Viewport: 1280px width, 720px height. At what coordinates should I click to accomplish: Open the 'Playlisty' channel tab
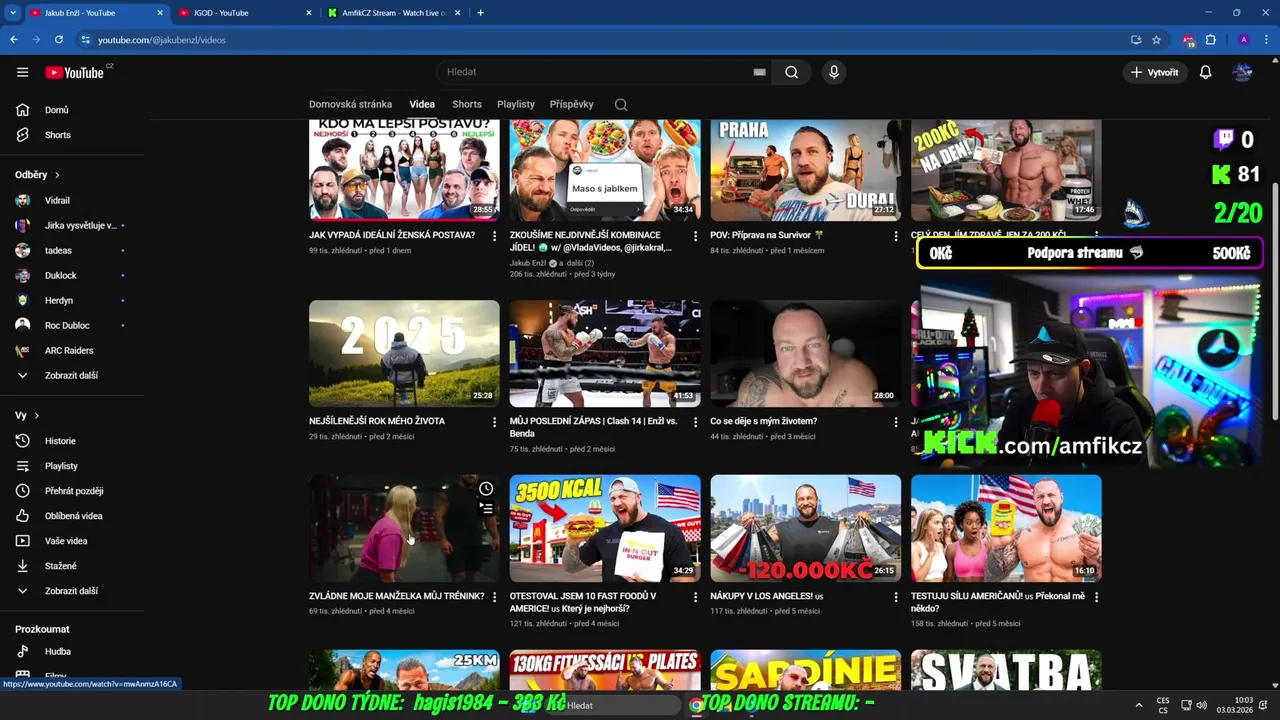click(x=516, y=104)
